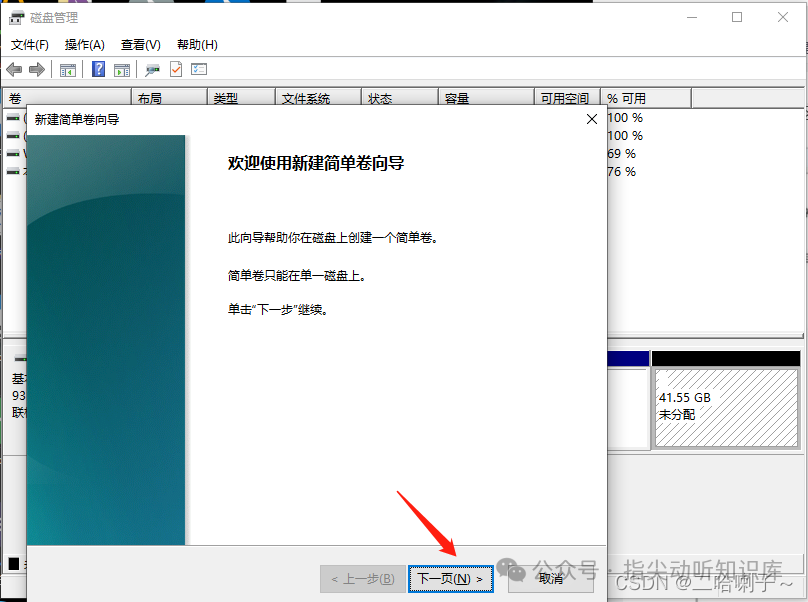Click the % 可用 column header
808x602 pixels.
pos(646,98)
